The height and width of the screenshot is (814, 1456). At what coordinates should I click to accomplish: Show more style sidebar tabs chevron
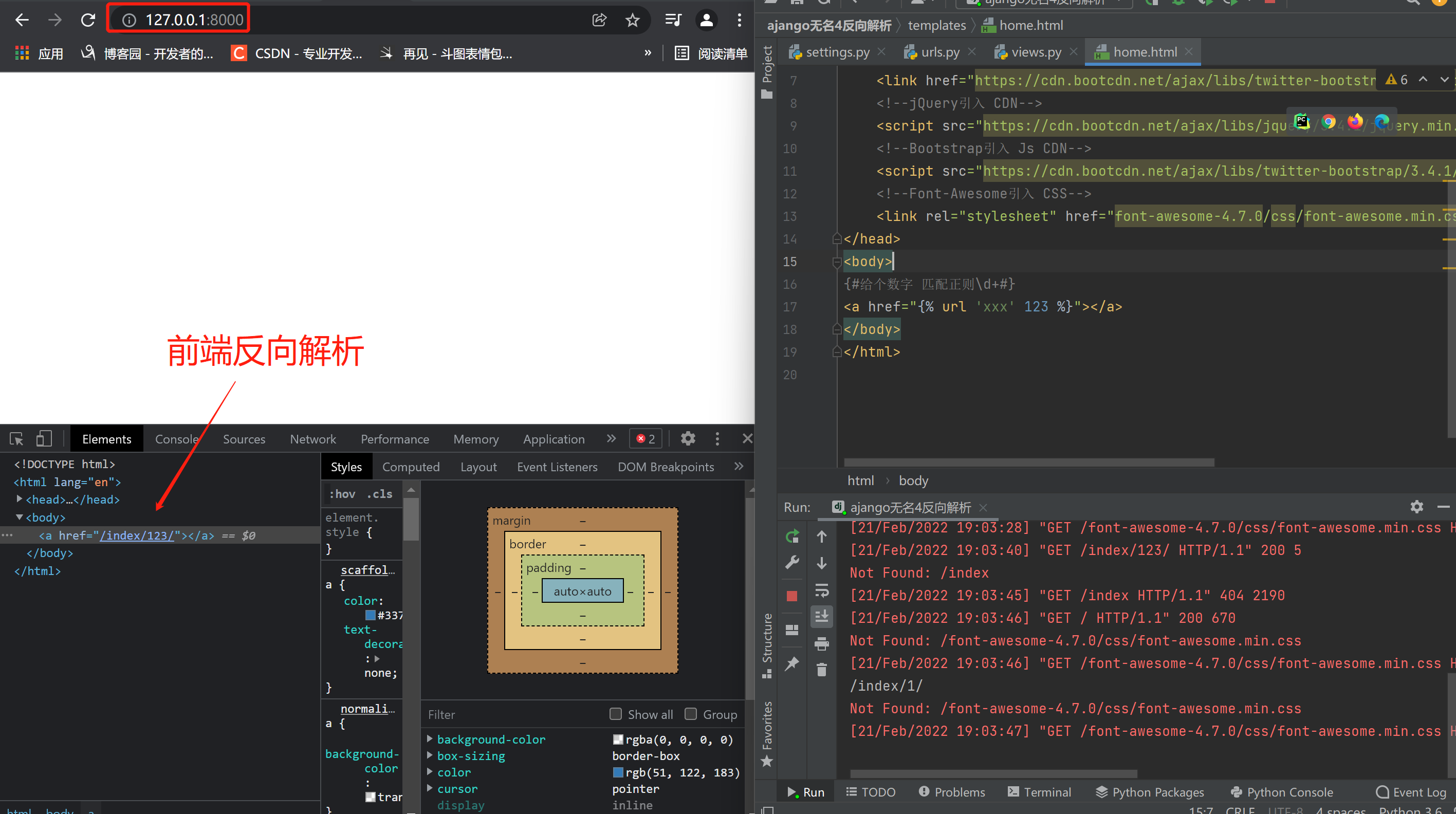point(739,467)
